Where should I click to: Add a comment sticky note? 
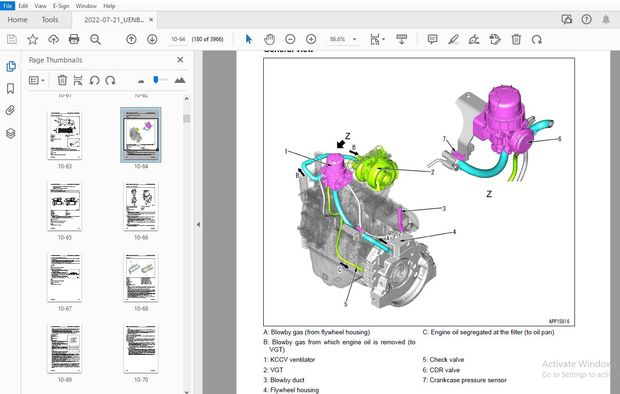(x=433, y=39)
